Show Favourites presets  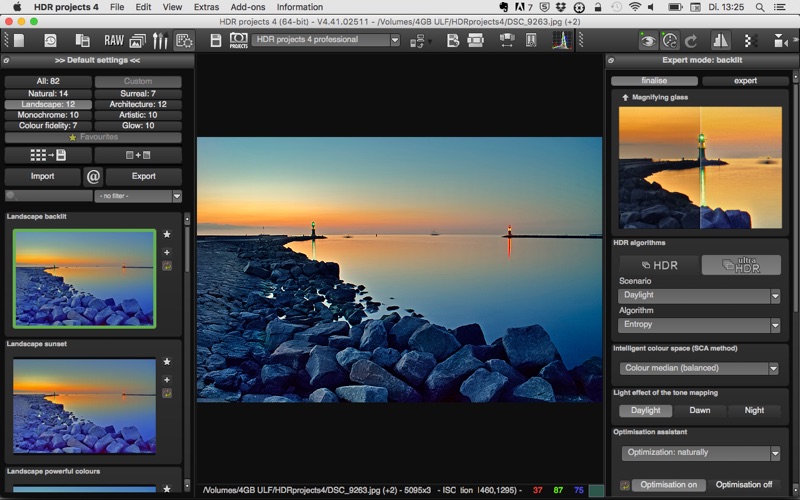coord(93,137)
